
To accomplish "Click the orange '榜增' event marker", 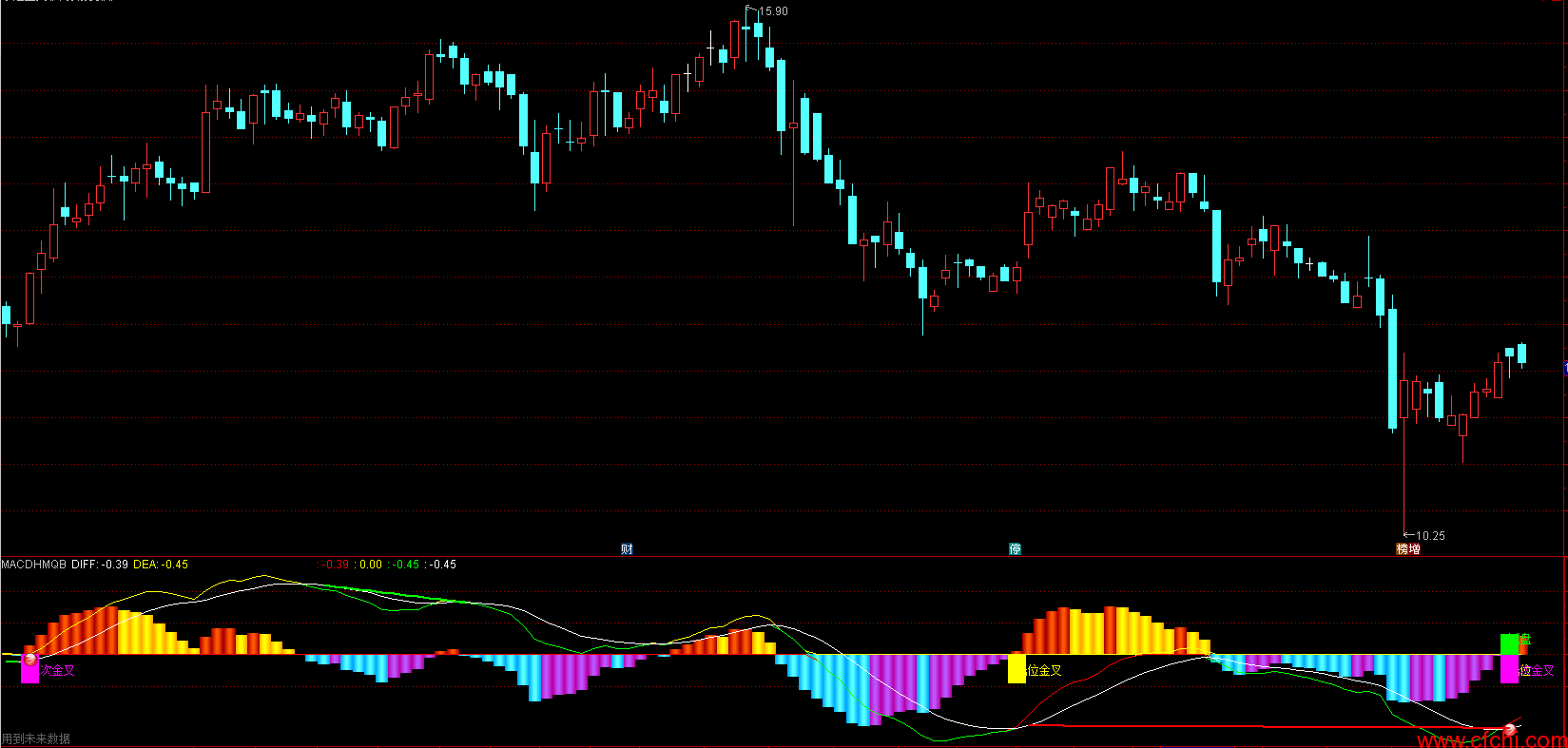I will [x=1408, y=549].
